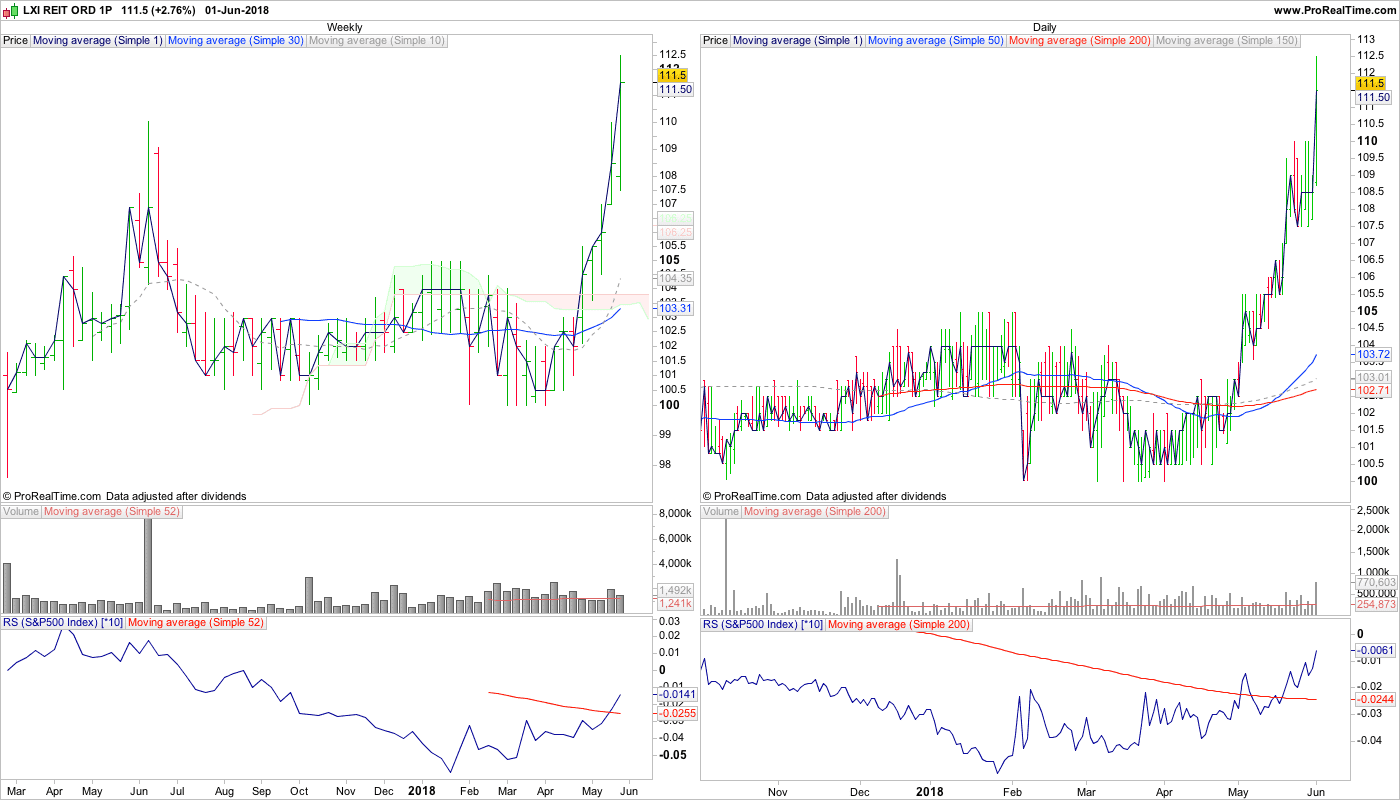Click the -0.0255 weekly RS average tag
Screen dimensions: 1400x800
[x=676, y=713]
